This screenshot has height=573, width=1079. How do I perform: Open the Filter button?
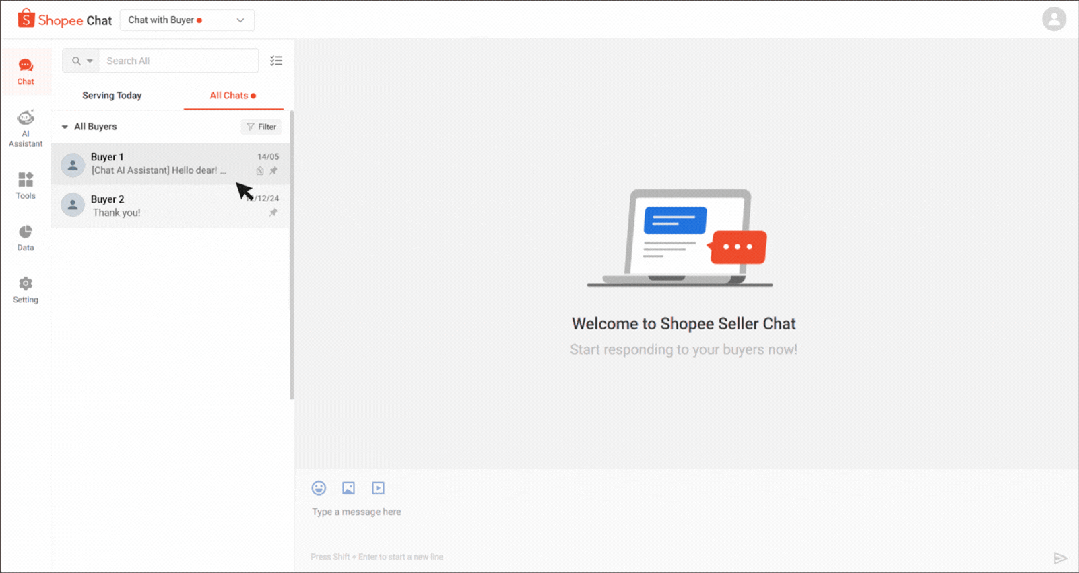tap(261, 127)
